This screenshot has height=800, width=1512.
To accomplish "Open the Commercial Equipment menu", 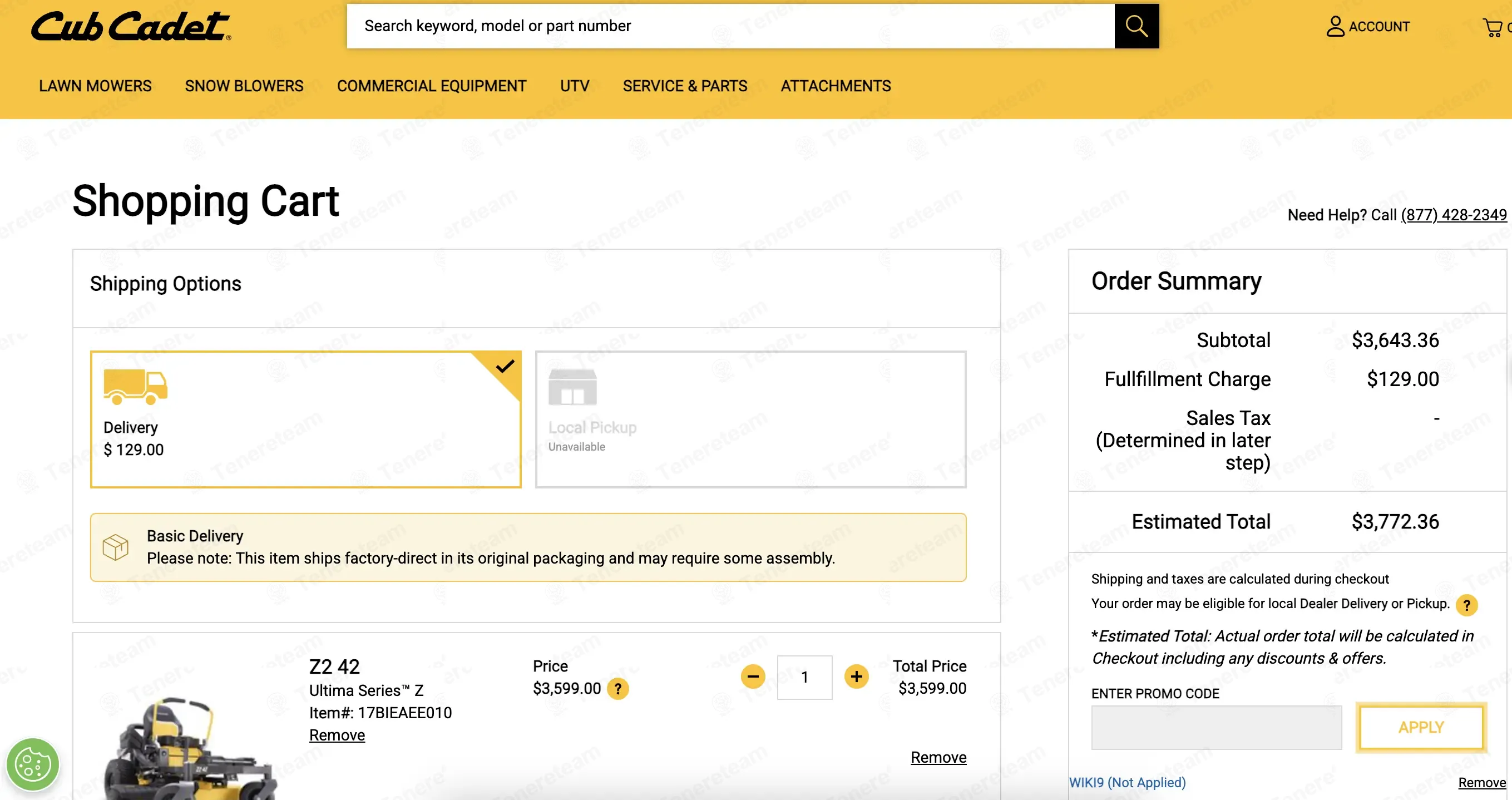I will point(432,86).
